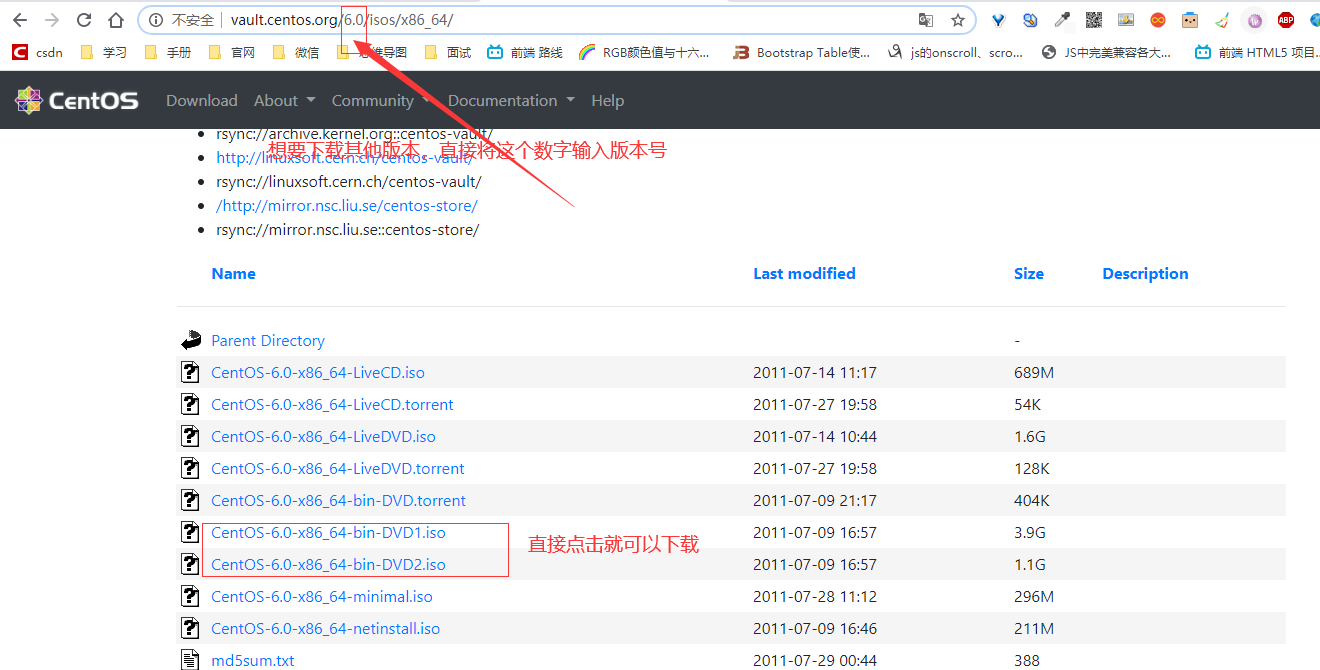
Task: Bookmark this page with the star icon
Action: point(957,20)
